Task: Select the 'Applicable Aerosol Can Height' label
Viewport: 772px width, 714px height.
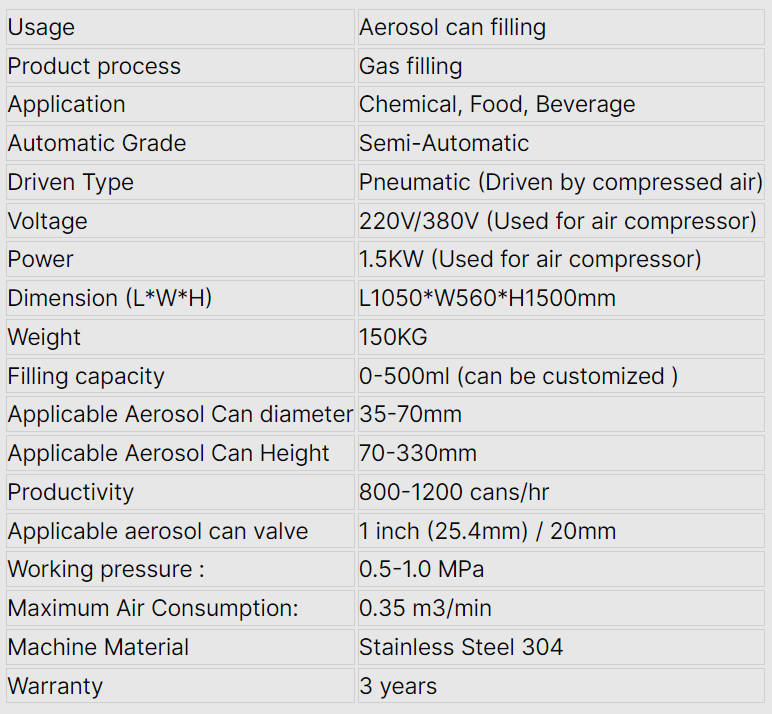Action: [x=168, y=453]
